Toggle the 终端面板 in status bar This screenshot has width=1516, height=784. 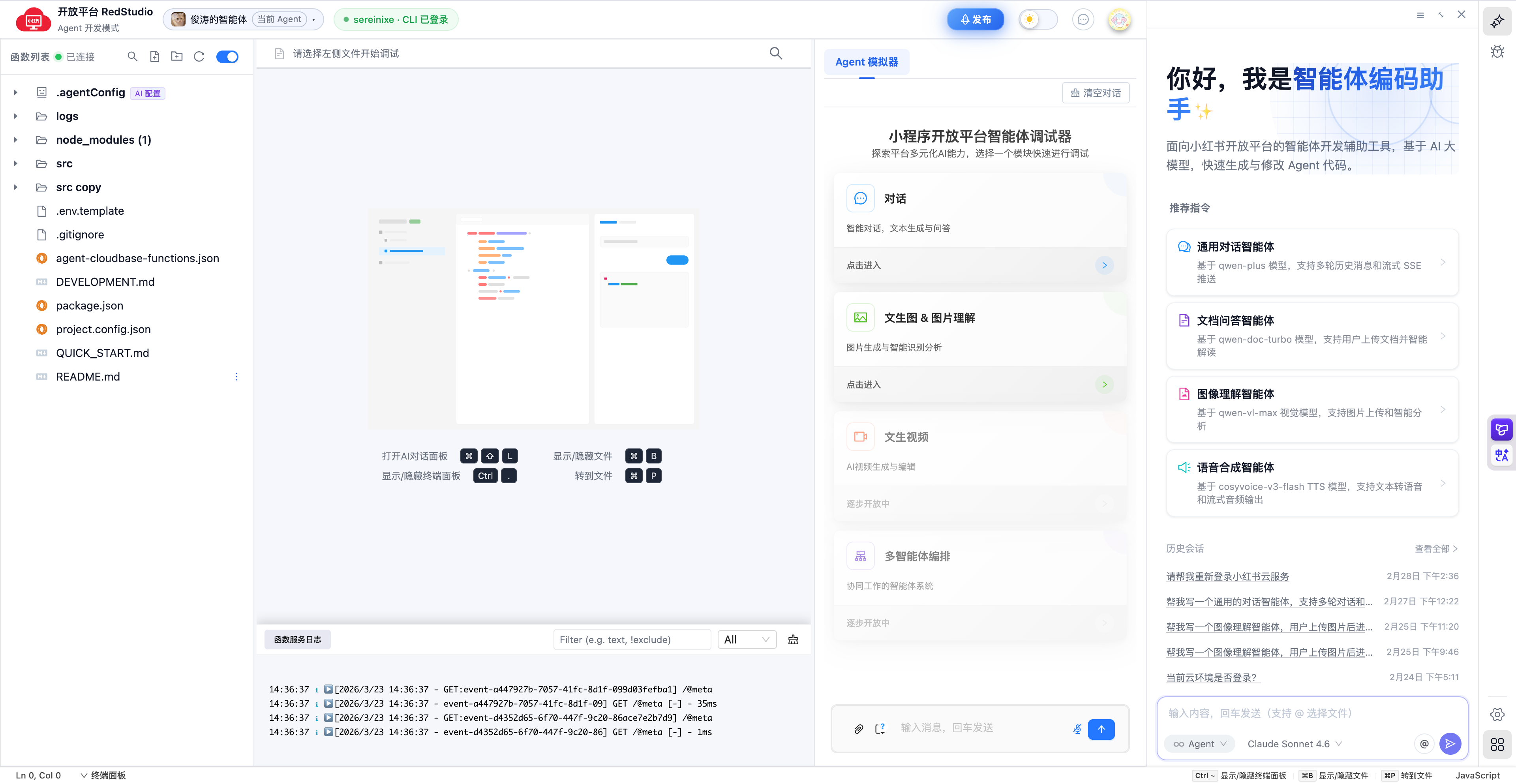(x=103, y=776)
